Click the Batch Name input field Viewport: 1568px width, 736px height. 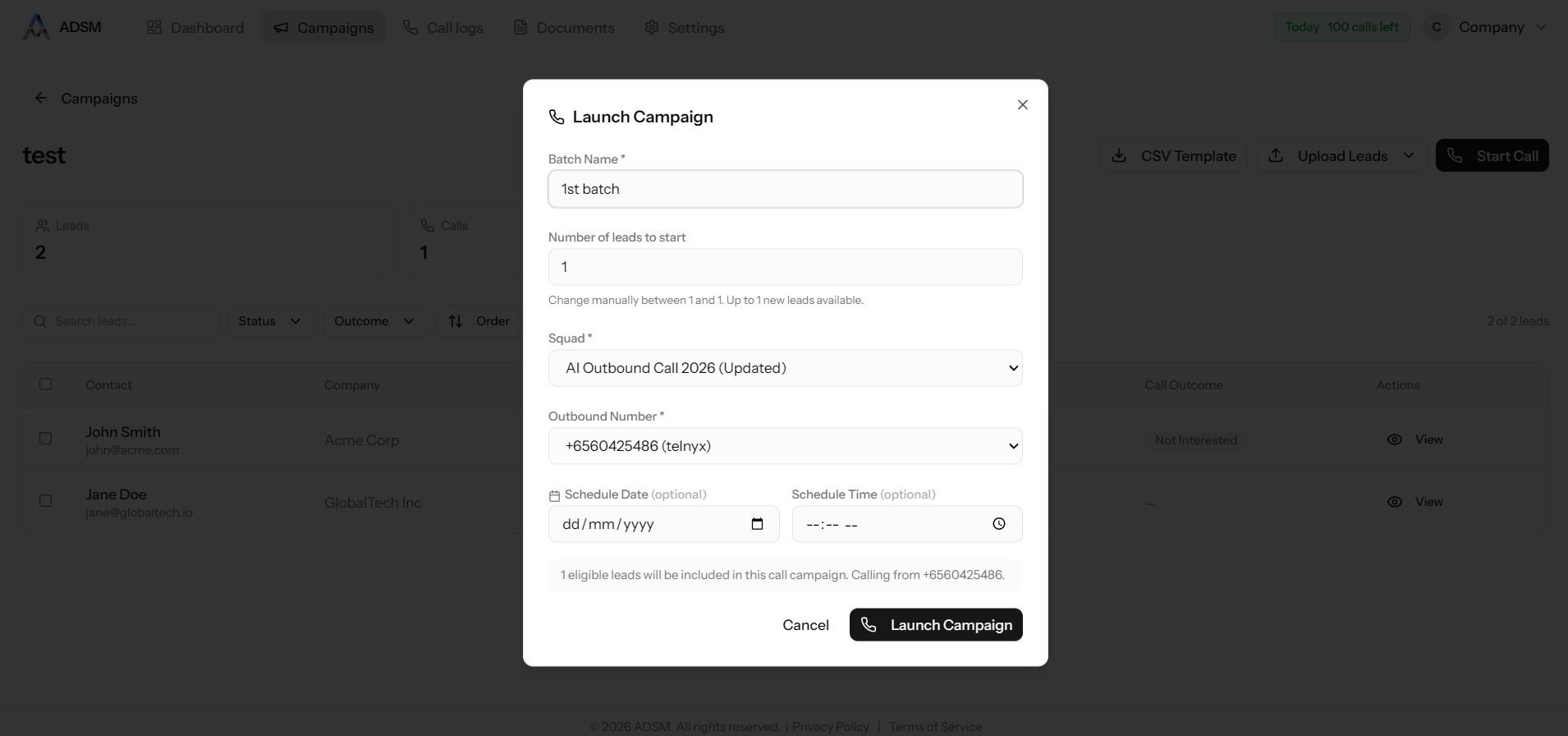pos(785,189)
